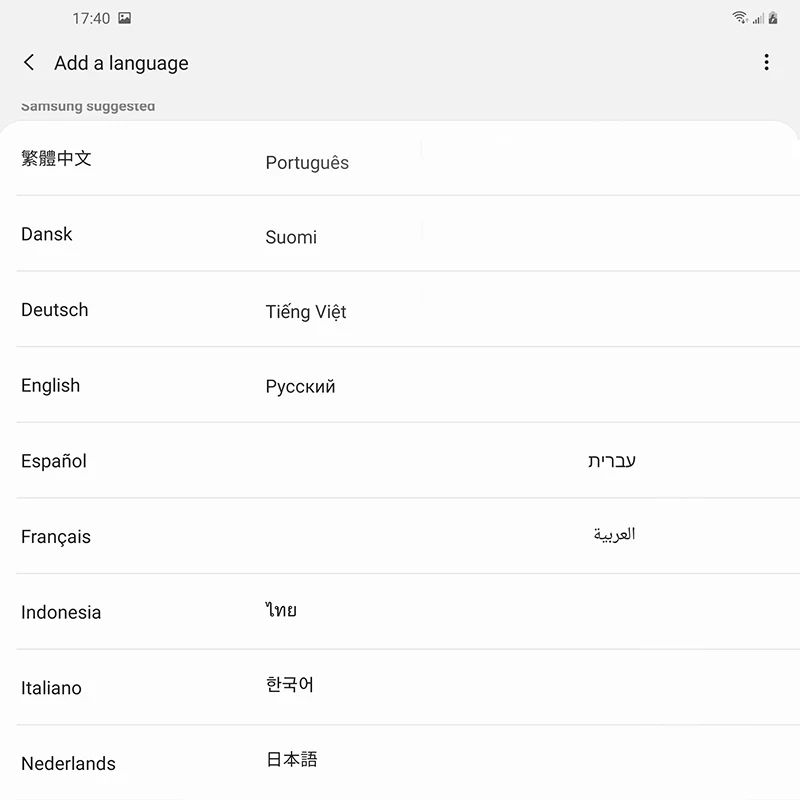The image size is (800, 800).
Task: Select Nederlands language
Action: [x=68, y=763]
